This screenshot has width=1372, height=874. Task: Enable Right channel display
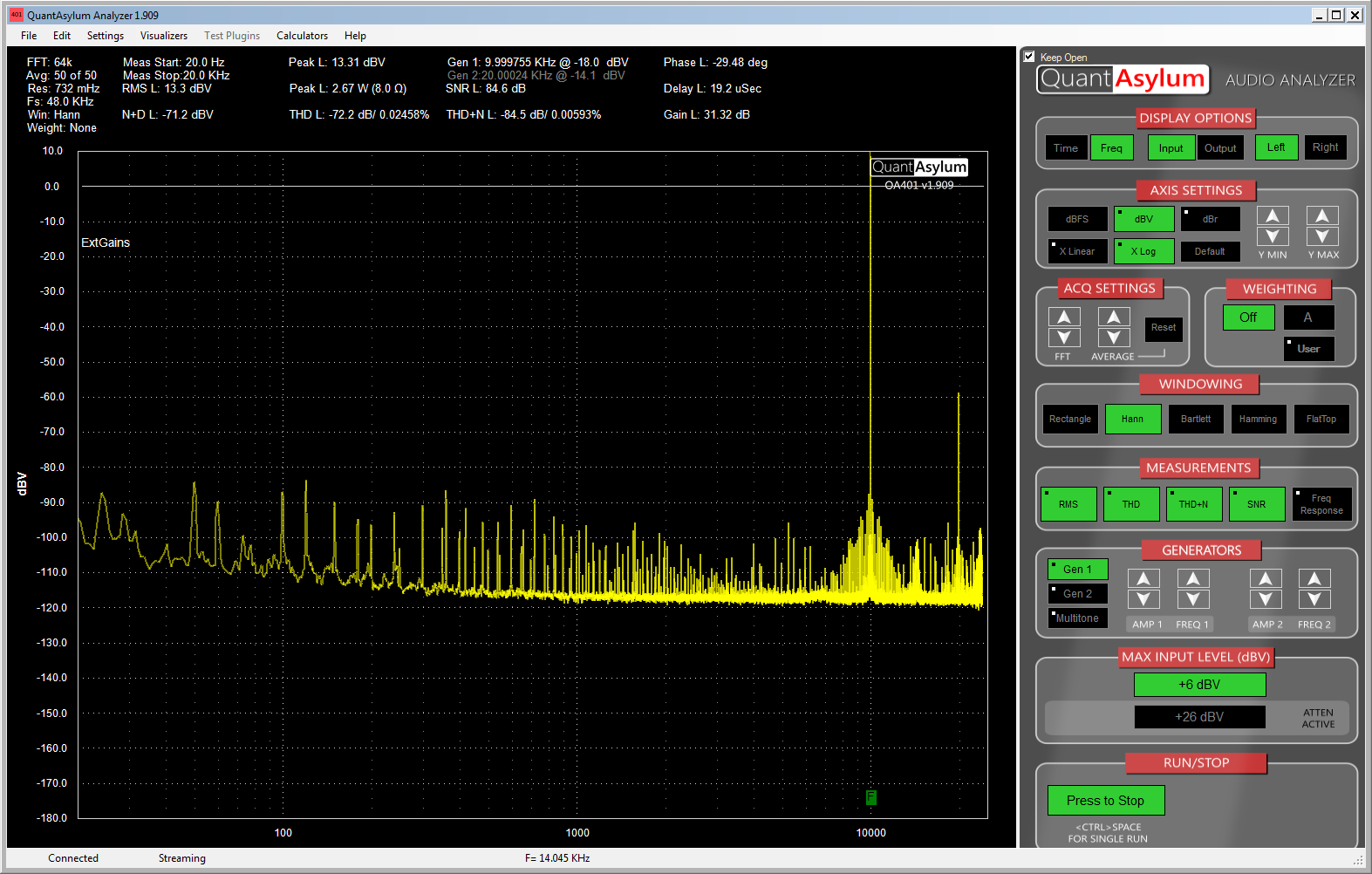1326,147
